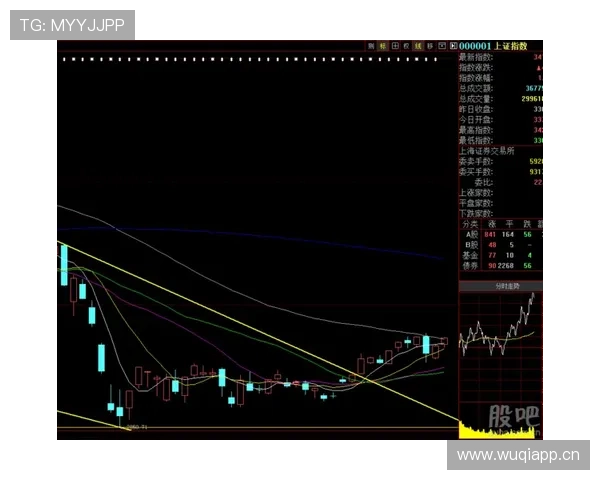
Task: Click the 债券 flat count 2268
Action: [x=505, y=266]
